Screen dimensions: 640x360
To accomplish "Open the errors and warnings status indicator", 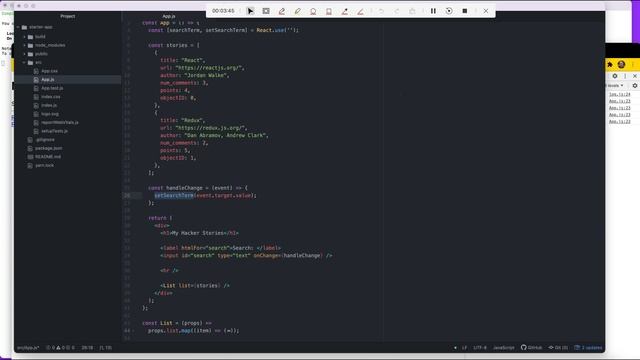I will (60, 348).
